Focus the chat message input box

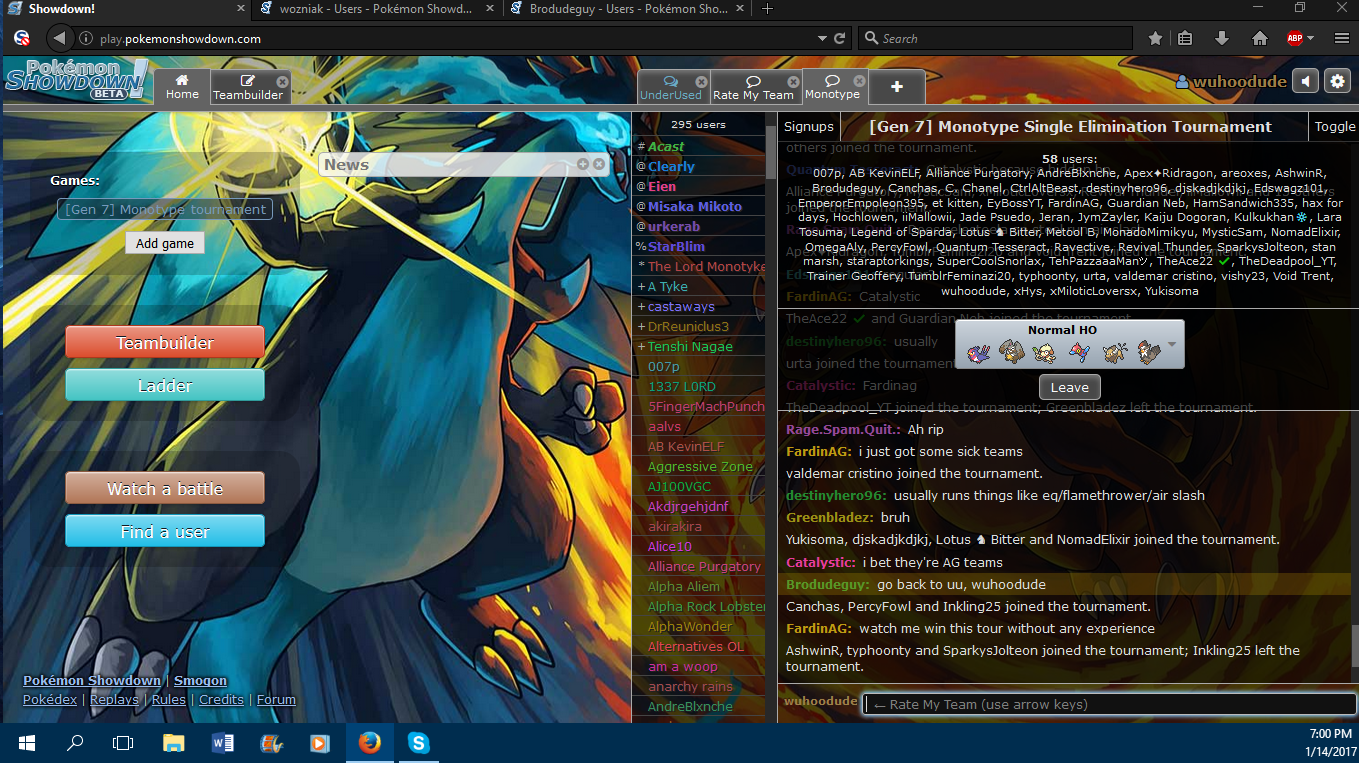point(1109,704)
